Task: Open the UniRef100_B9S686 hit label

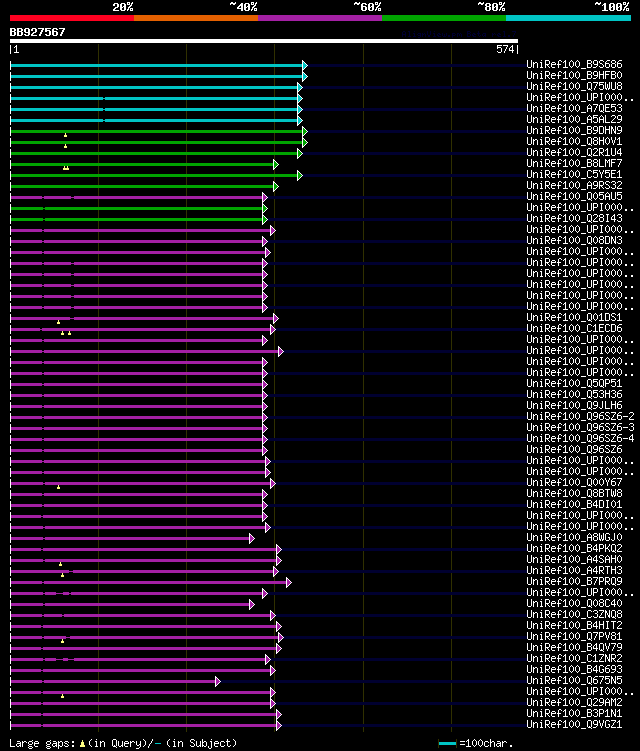Action: [574, 64]
